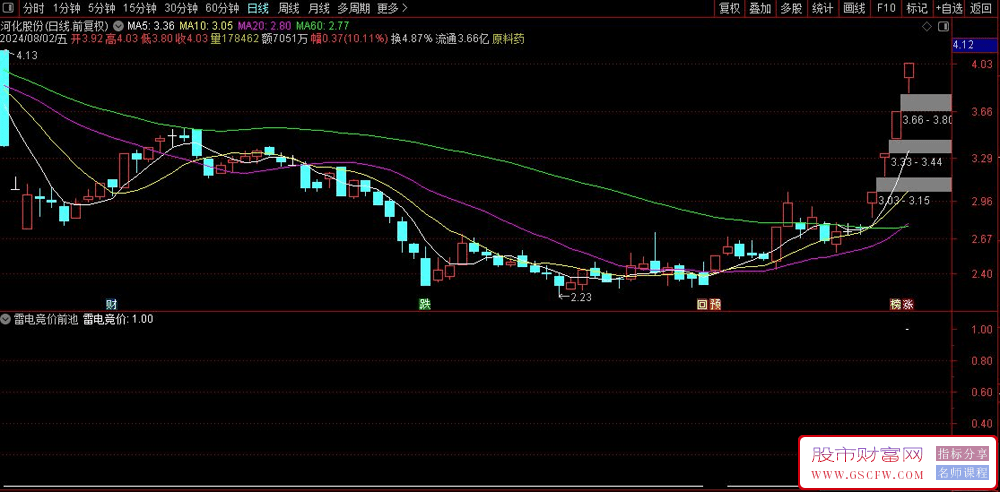Click the 2024/08/02 date text
Screen dimensions: 1000x492
28,39
